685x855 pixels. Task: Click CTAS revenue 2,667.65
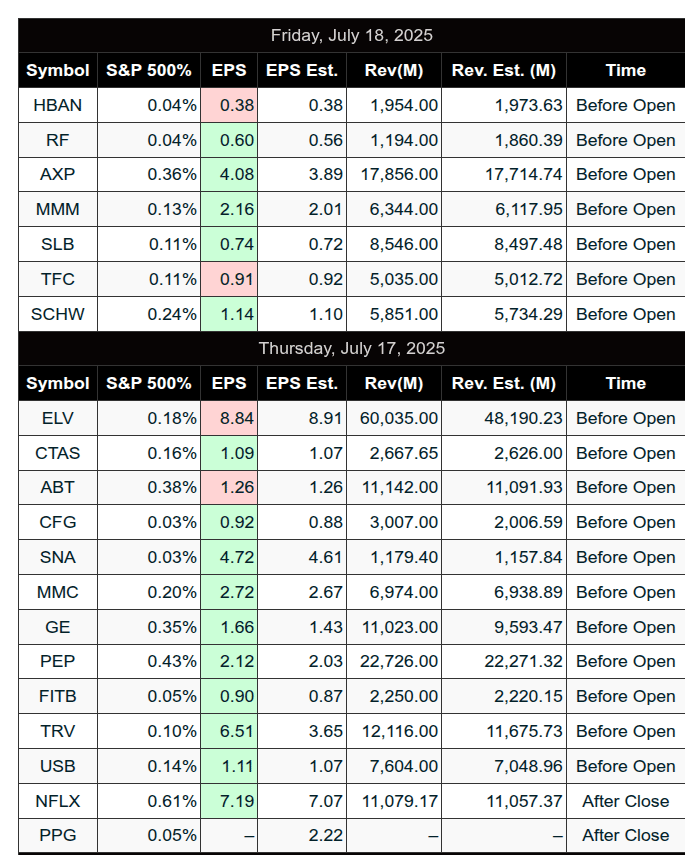394,453
